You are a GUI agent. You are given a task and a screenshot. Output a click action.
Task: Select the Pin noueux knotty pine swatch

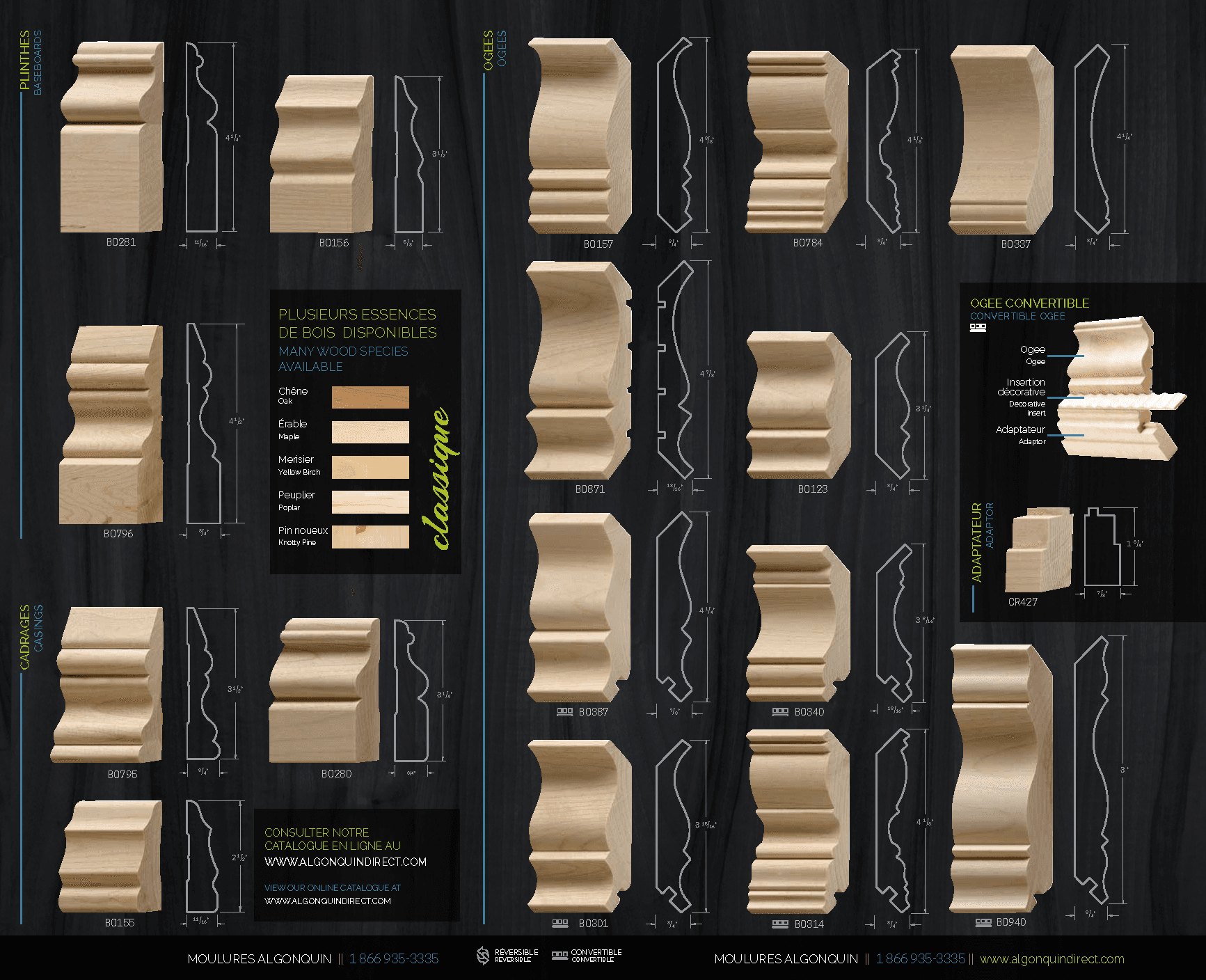pyautogui.click(x=370, y=537)
